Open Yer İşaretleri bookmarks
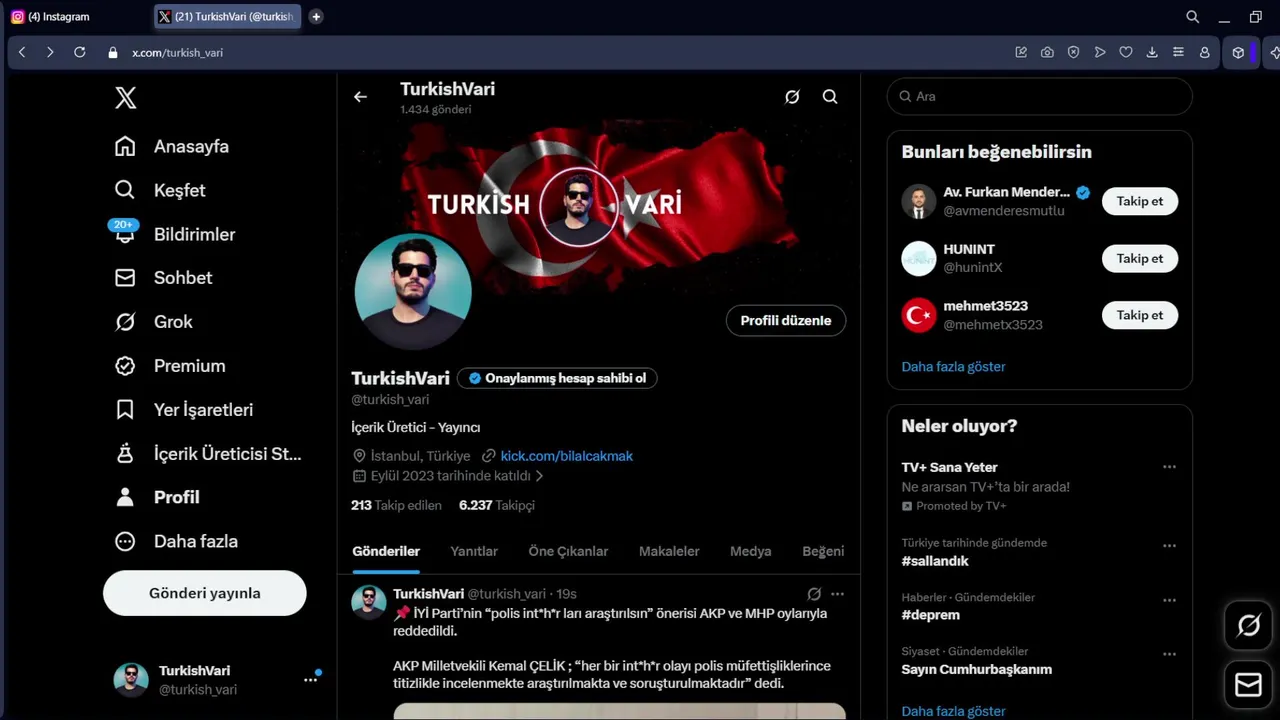The width and height of the screenshot is (1280, 720). pyautogui.click(x=183, y=410)
